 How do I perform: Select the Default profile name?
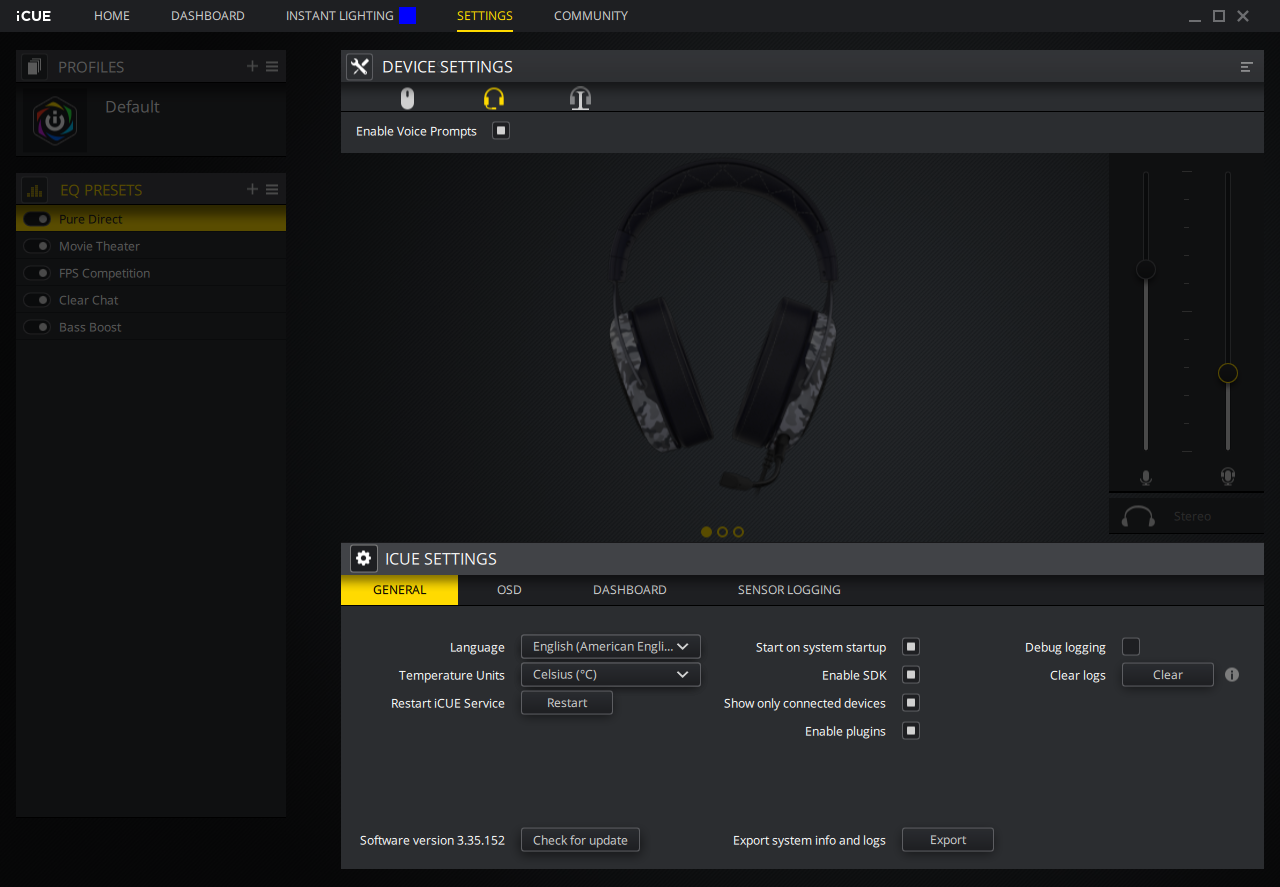[132, 107]
